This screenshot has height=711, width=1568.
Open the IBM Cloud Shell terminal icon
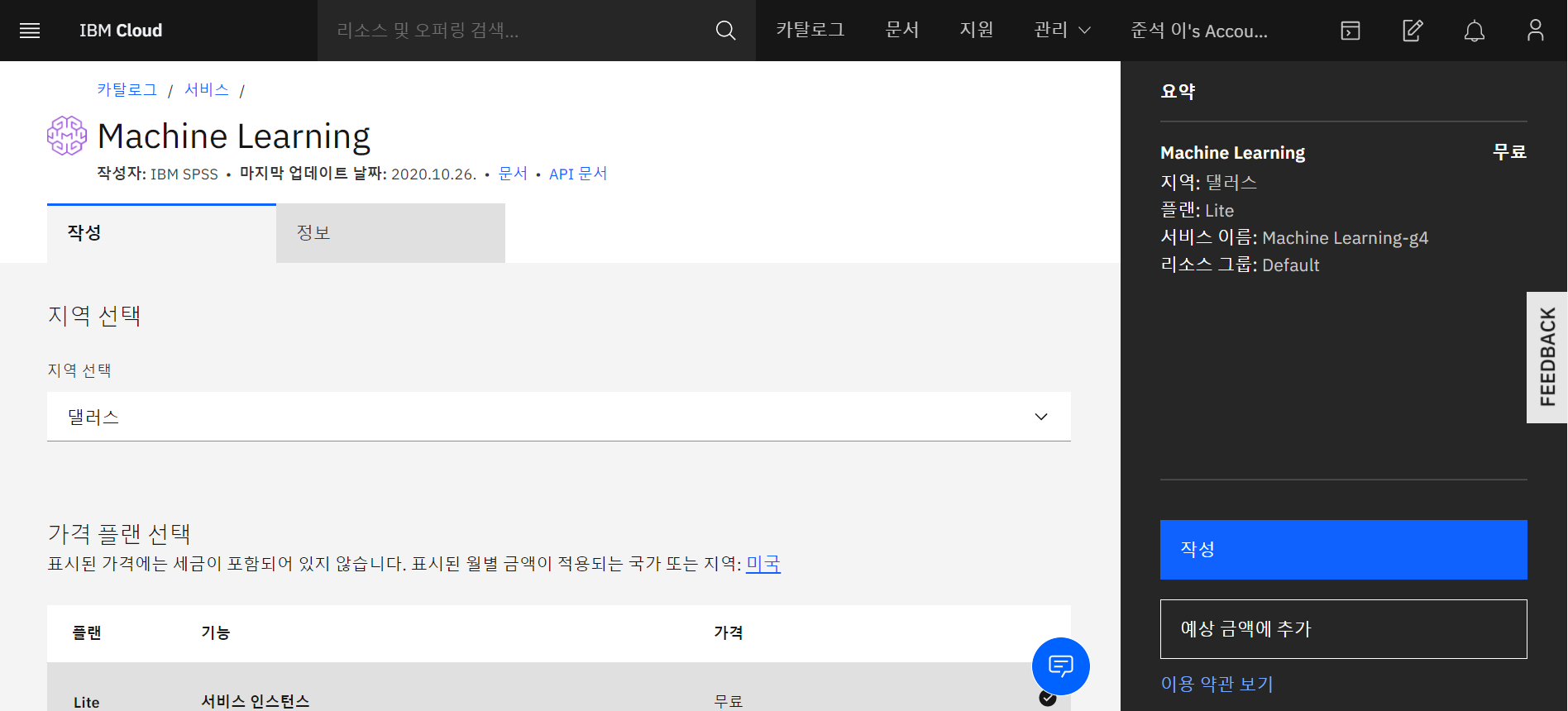click(1350, 31)
